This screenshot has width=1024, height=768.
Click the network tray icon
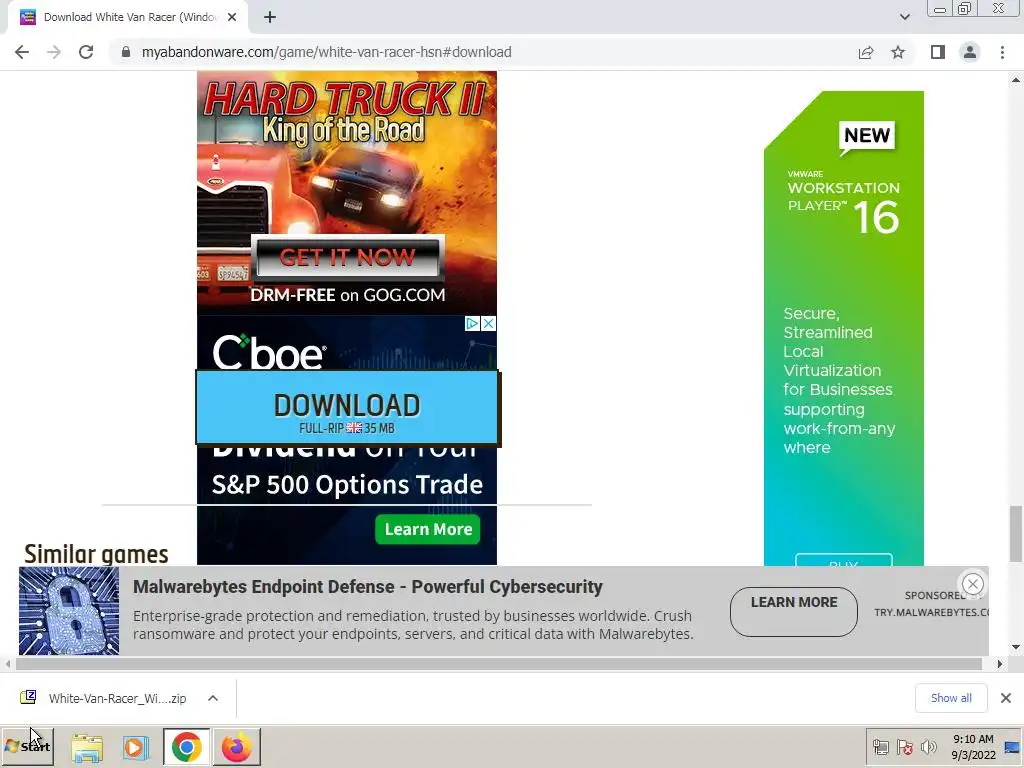click(x=881, y=747)
